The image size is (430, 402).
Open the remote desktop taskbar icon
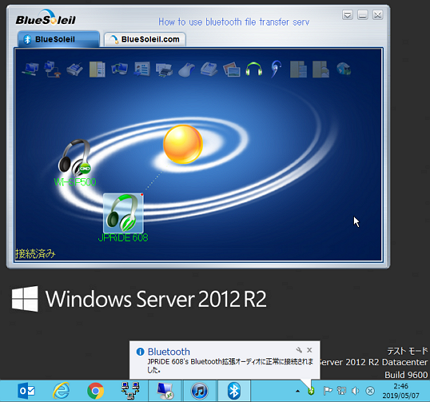(x=165, y=391)
